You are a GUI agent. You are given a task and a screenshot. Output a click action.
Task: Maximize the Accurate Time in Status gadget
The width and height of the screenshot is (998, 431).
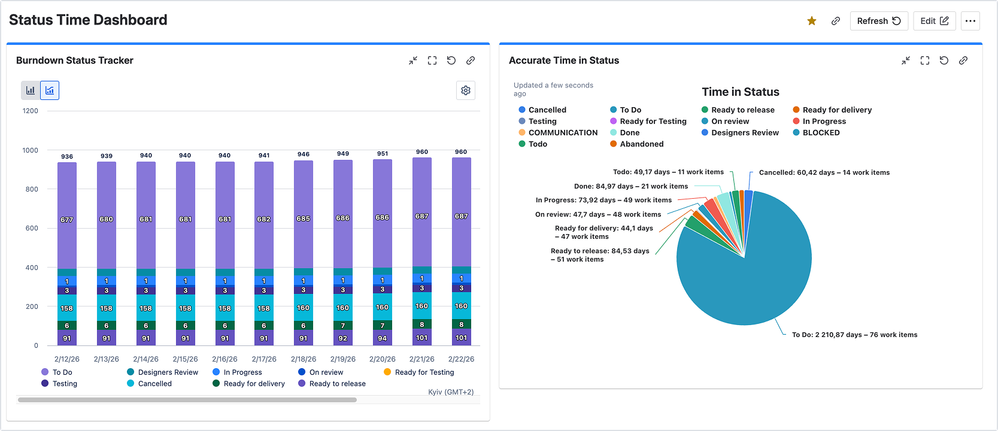tap(925, 61)
